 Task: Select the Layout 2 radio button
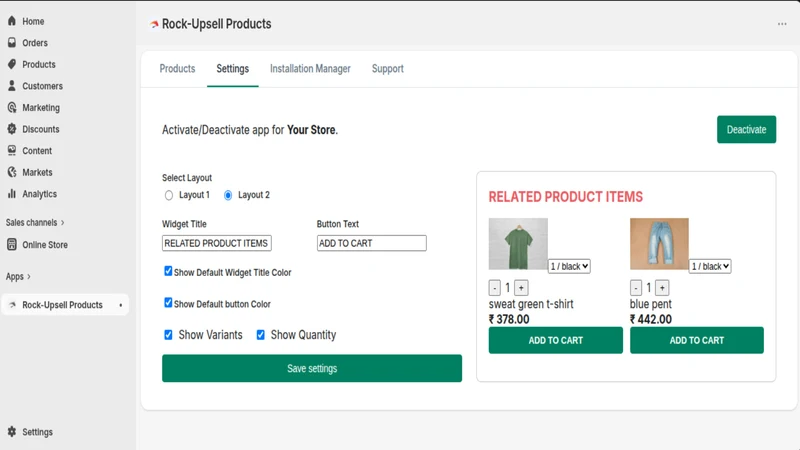(228, 195)
